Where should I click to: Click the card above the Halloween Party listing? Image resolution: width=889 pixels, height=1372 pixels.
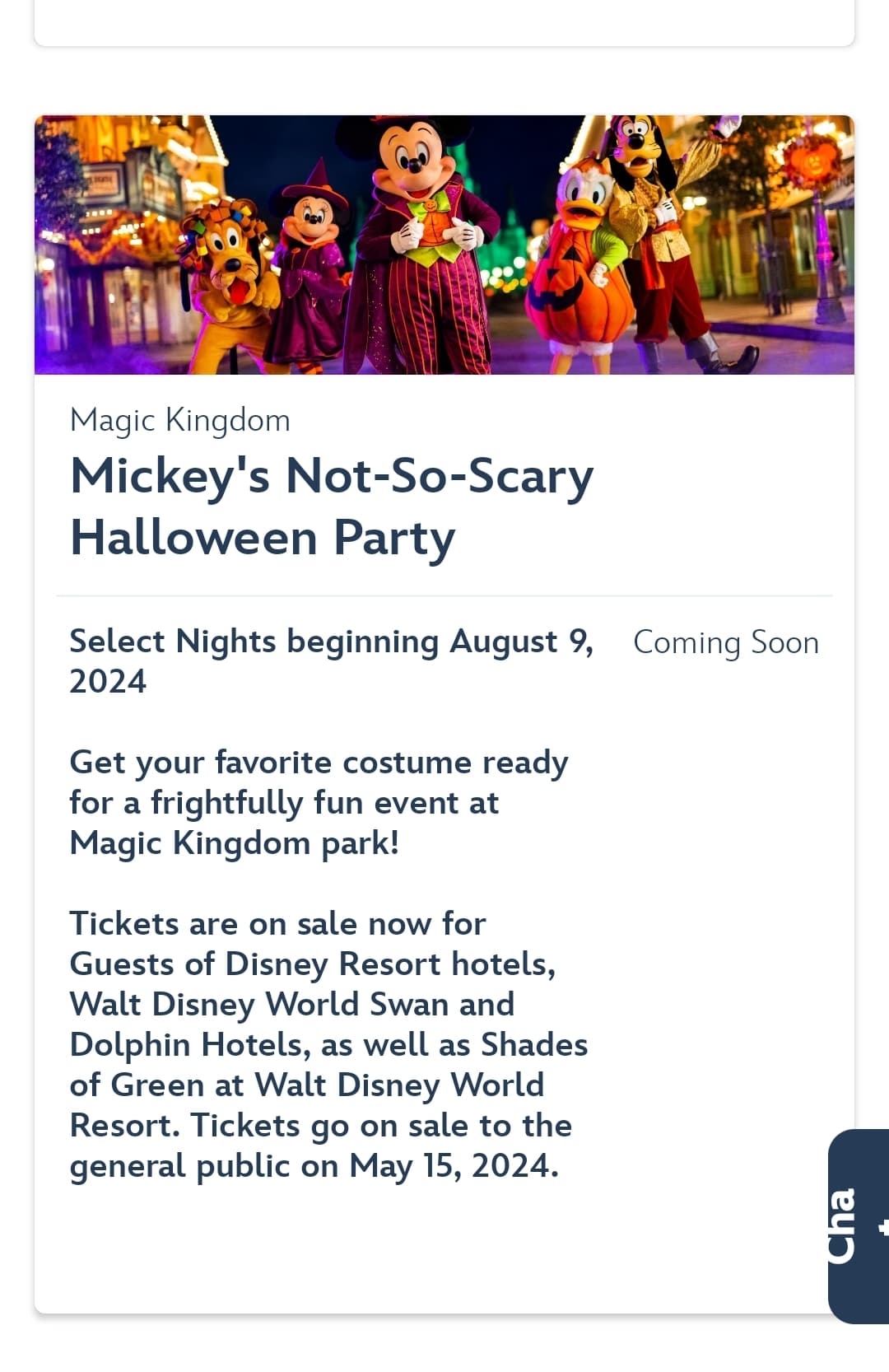[444, 21]
